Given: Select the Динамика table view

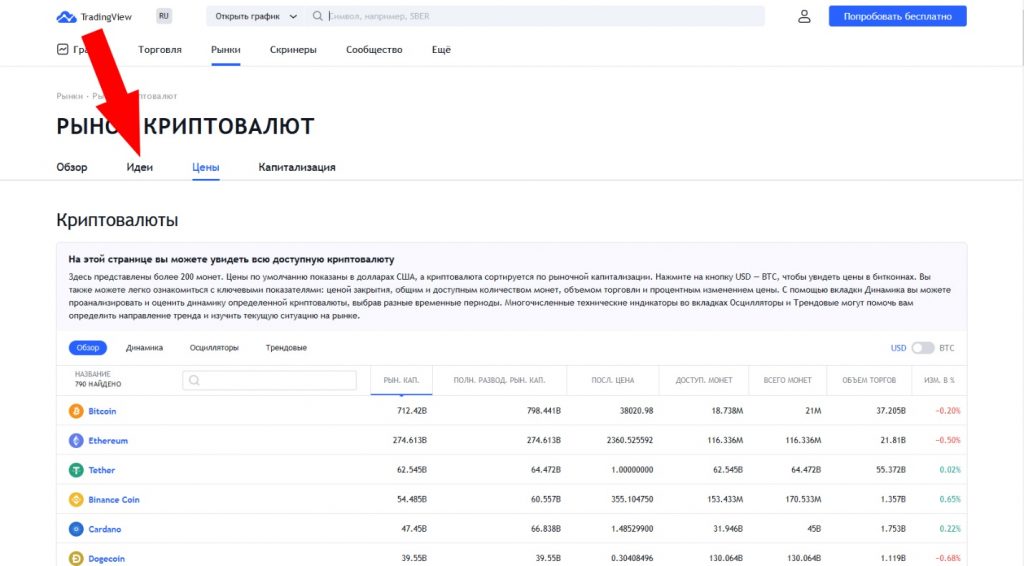Looking at the screenshot, I should [x=144, y=348].
